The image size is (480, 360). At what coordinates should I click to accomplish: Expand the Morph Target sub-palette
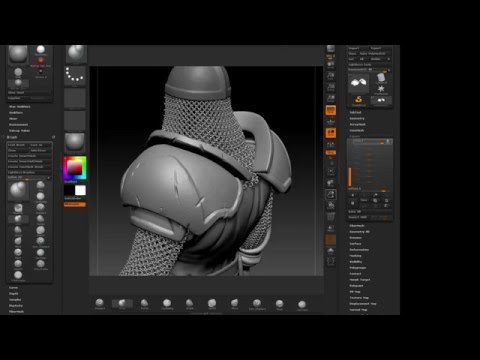360,280
